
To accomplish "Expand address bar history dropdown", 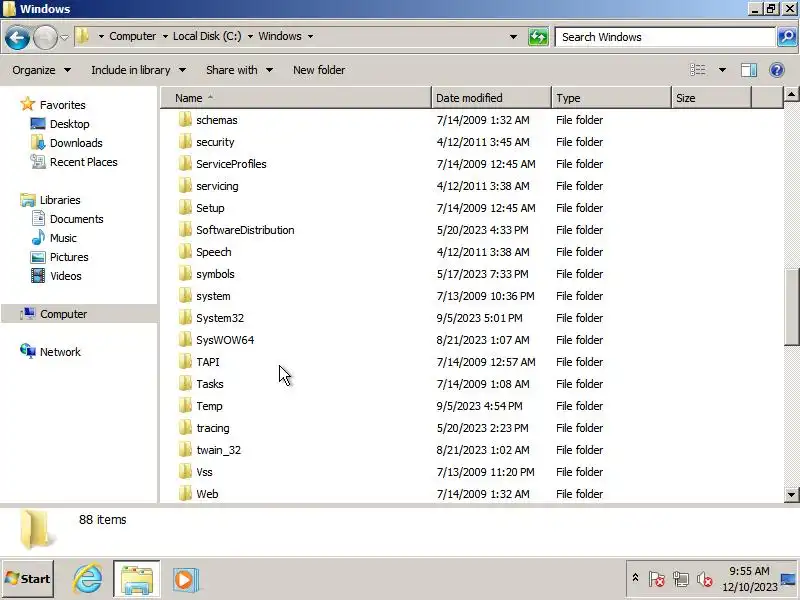I will (x=513, y=37).
